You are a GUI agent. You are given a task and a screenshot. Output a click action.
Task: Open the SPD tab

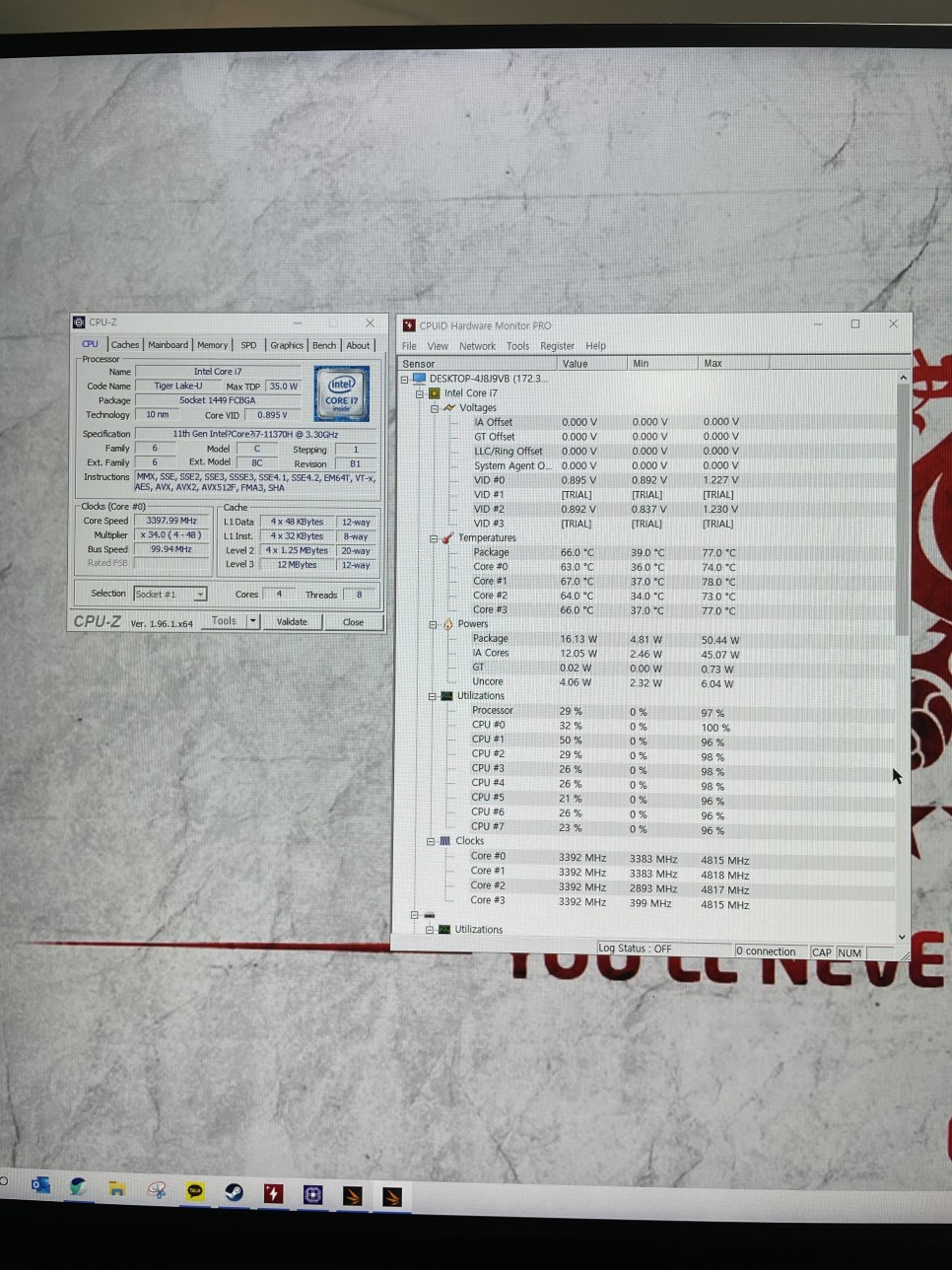click(x=248, y=345)
